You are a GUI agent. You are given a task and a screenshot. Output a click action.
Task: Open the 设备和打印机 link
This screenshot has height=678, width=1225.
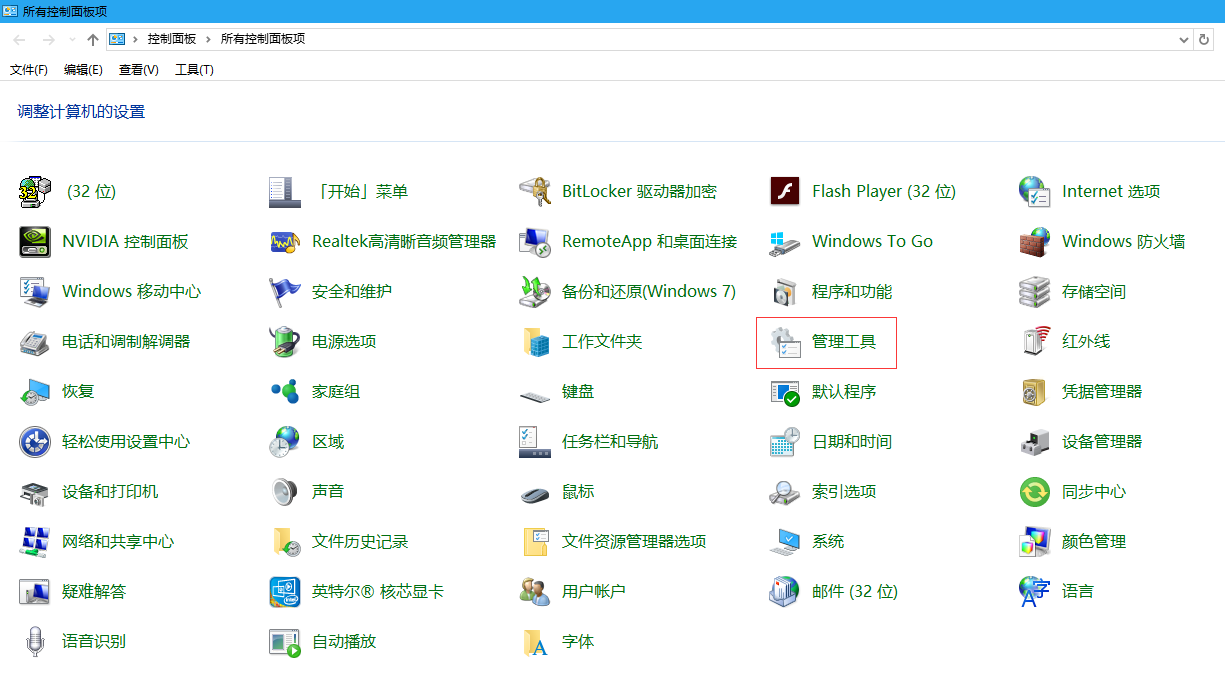(110, 491)
